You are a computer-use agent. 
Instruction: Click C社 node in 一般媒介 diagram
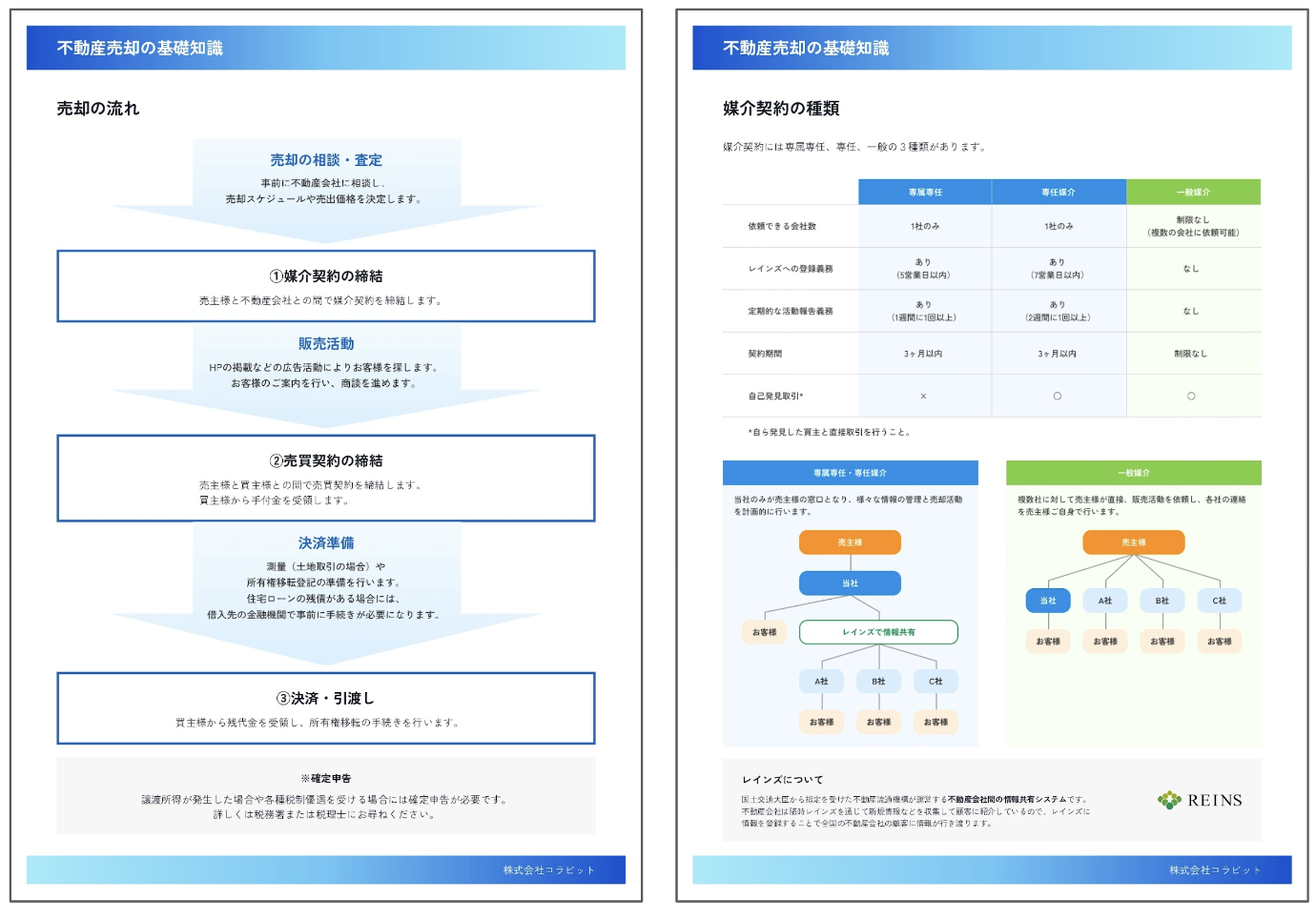pyautogui.click(x=1220, y=601)
